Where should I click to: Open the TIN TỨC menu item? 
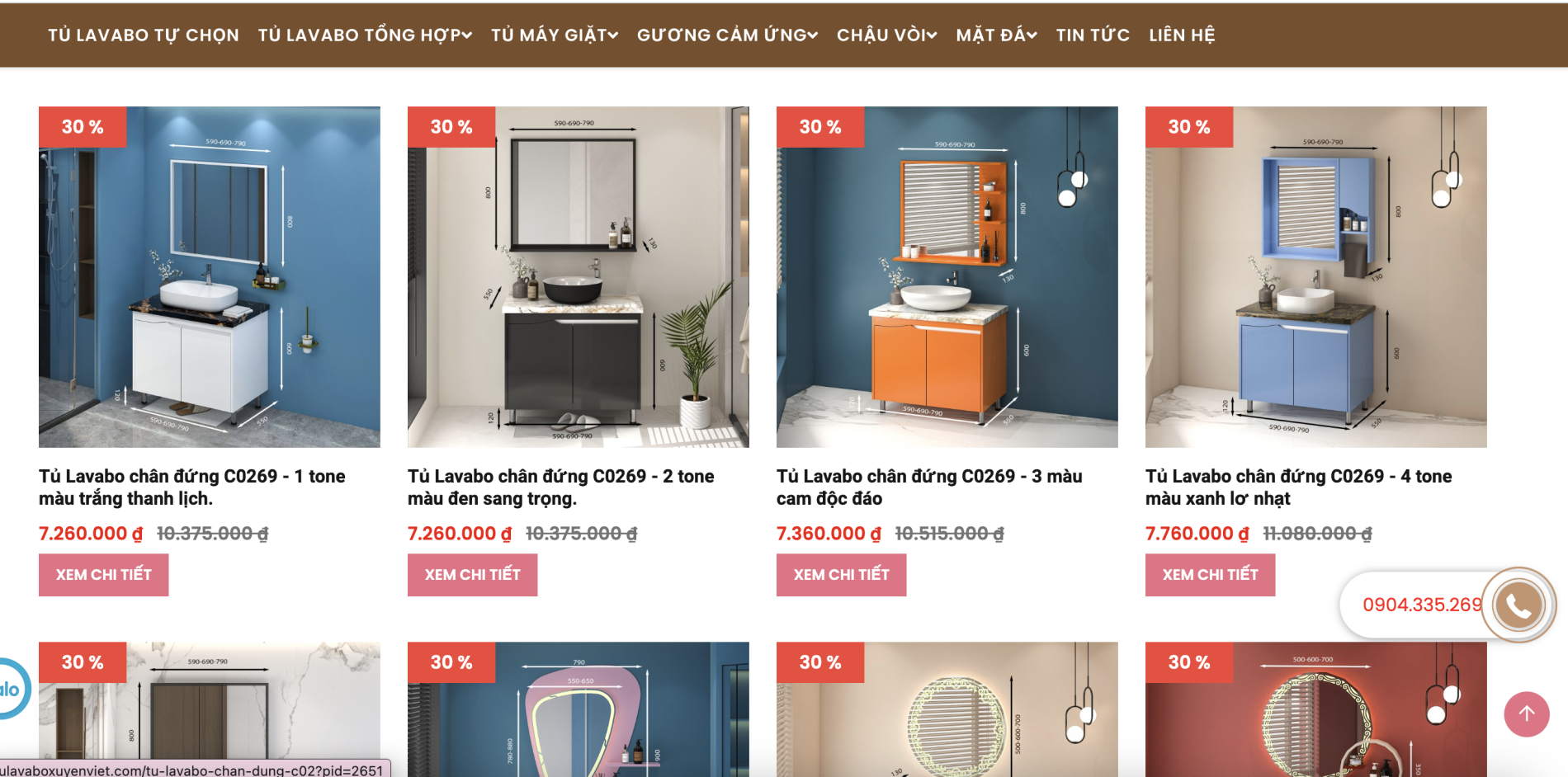tap(1093, 35)
